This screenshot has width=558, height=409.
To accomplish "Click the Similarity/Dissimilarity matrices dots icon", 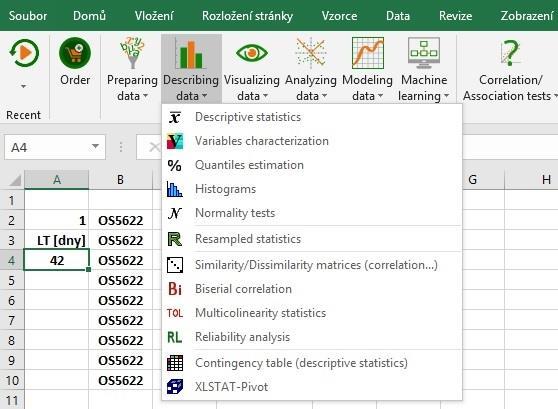I will [x=175, y=265].
